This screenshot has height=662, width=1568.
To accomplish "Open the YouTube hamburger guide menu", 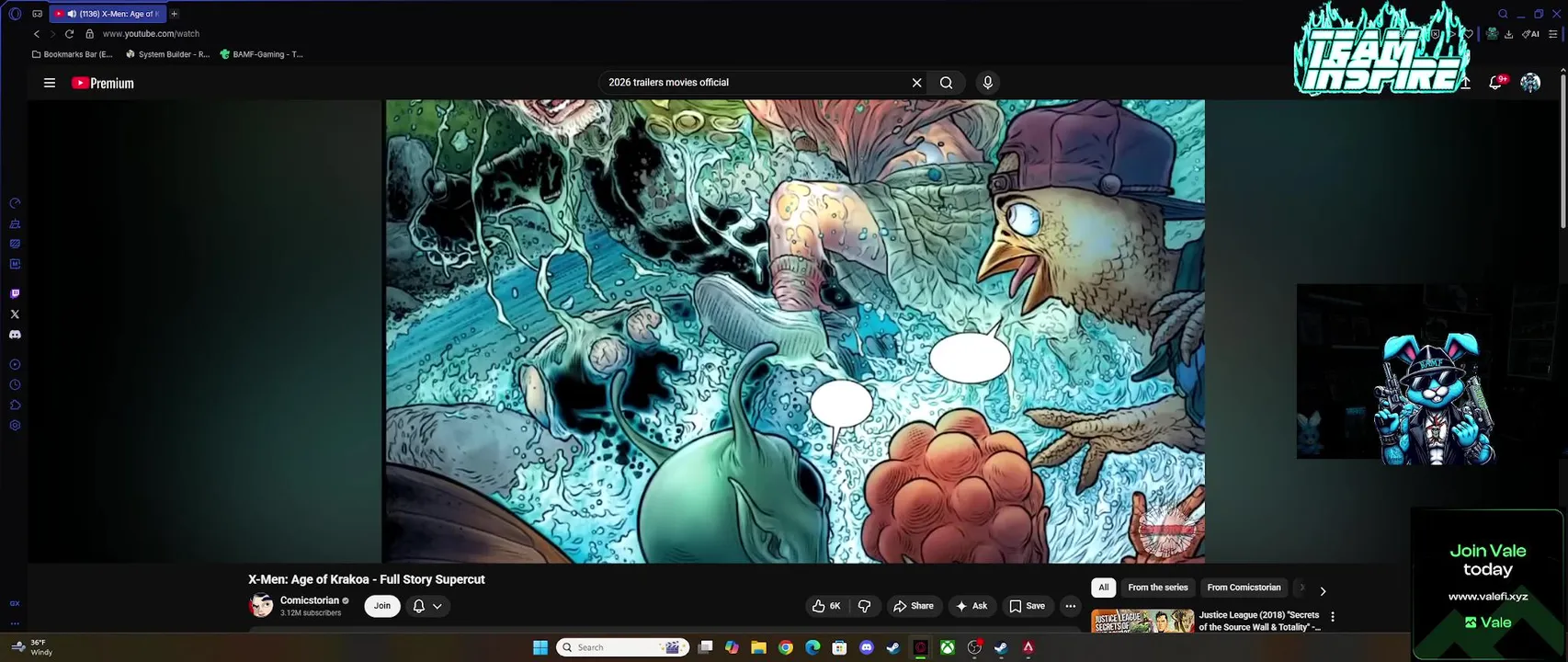I will [x=50, y=83].
